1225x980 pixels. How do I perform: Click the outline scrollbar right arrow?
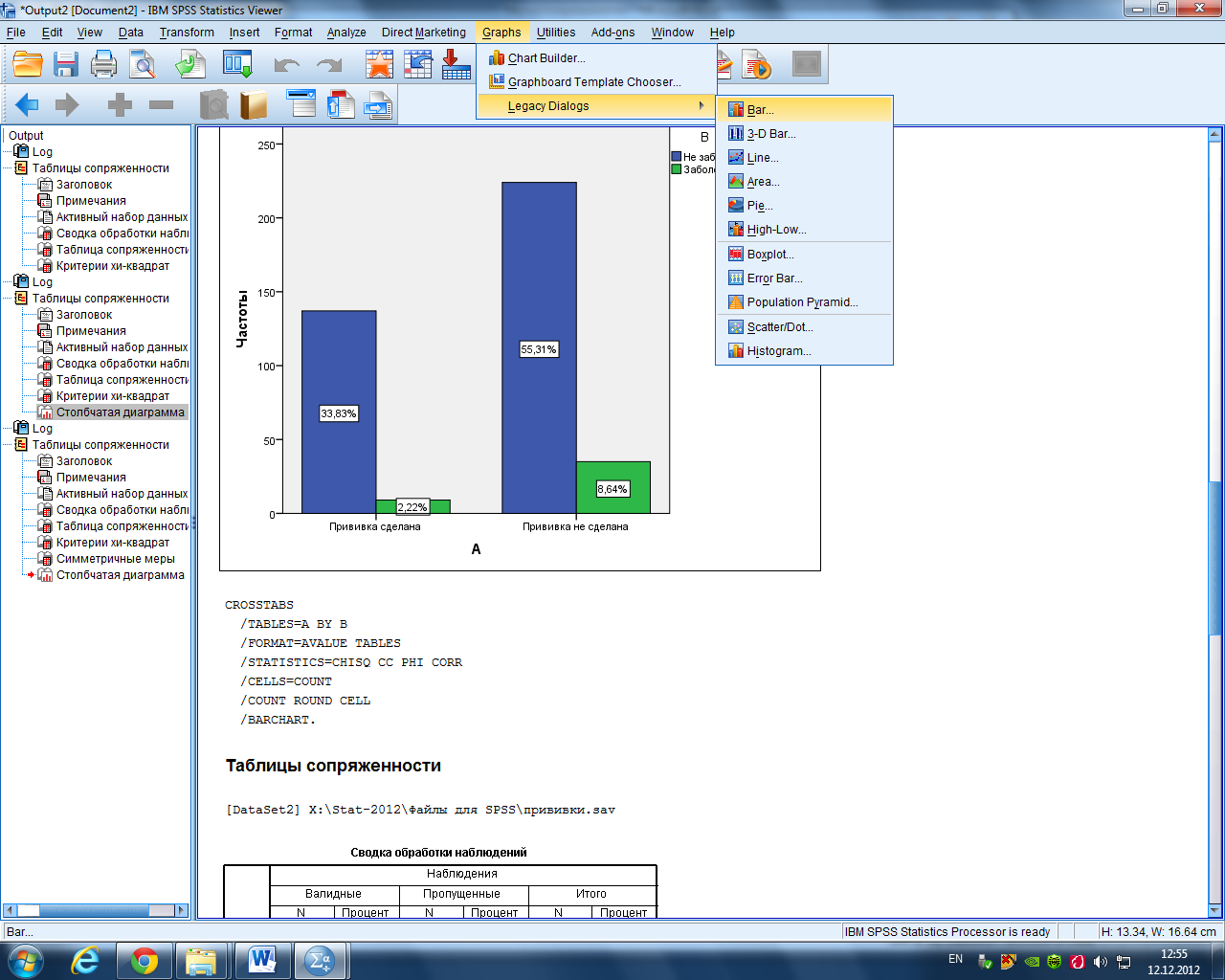coord(182,910)
